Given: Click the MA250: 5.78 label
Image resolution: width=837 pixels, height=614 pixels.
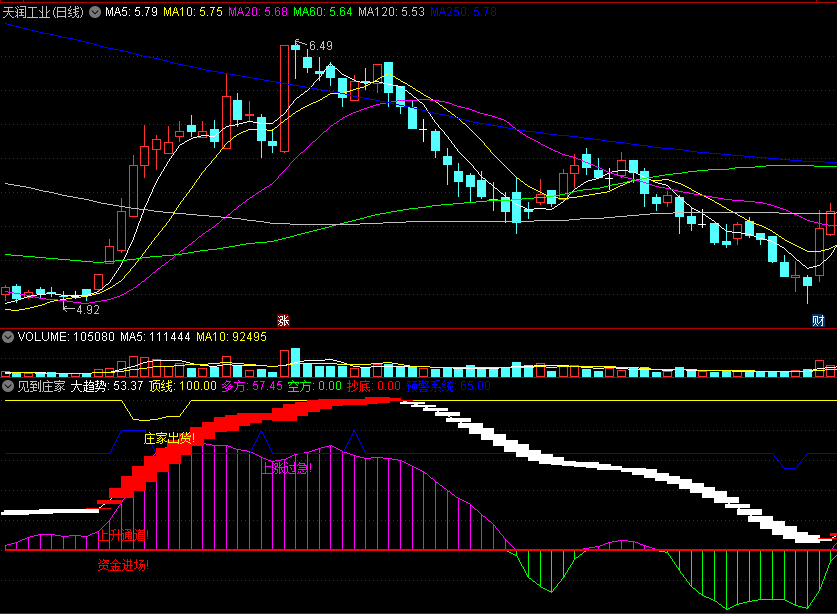Looking at the screenshot, I should click(463, 12).
